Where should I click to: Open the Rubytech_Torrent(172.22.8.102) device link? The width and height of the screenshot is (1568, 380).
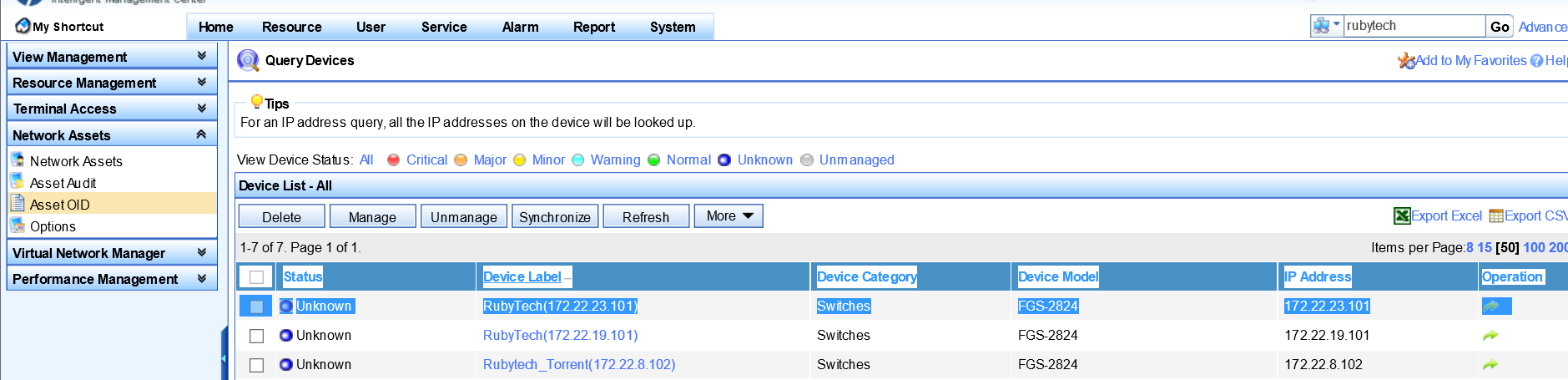(579, 364)
